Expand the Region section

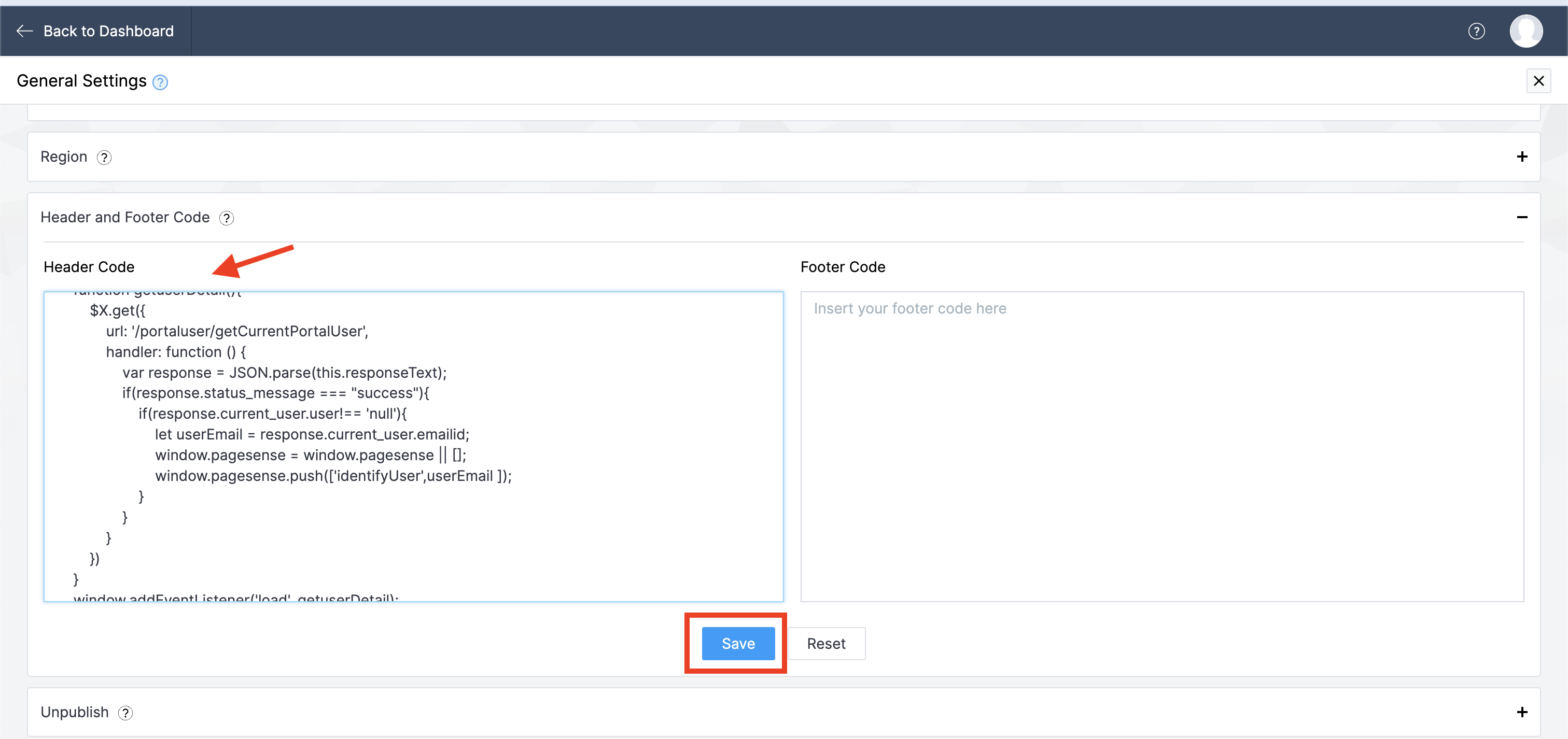click(1522, 157)
